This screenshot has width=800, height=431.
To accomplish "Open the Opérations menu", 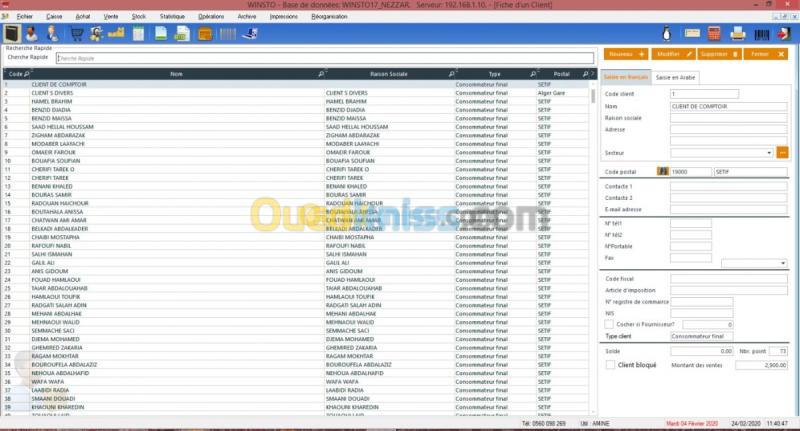I will click(211, 16).
